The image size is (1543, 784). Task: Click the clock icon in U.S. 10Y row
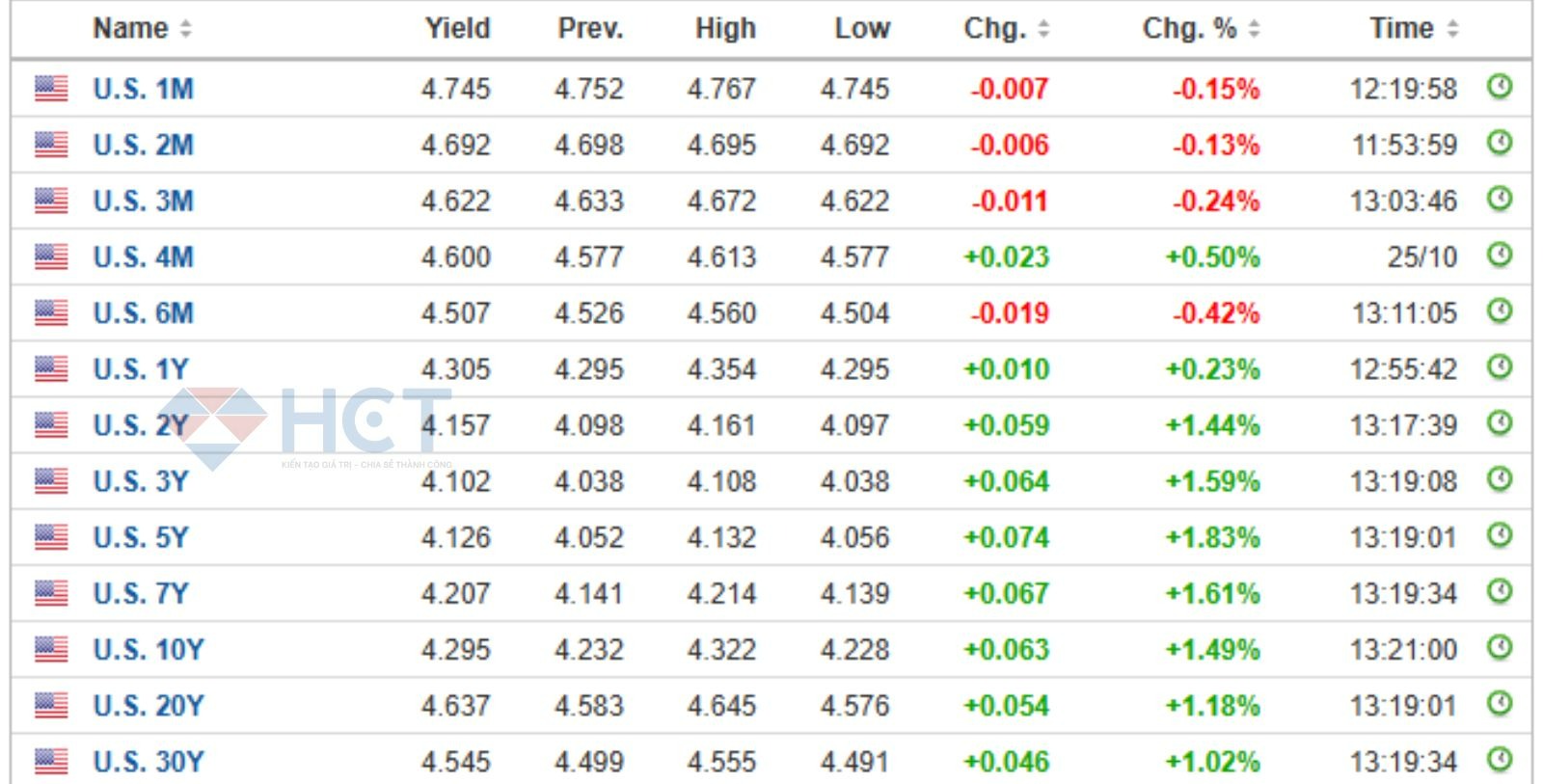point(1499,647)
